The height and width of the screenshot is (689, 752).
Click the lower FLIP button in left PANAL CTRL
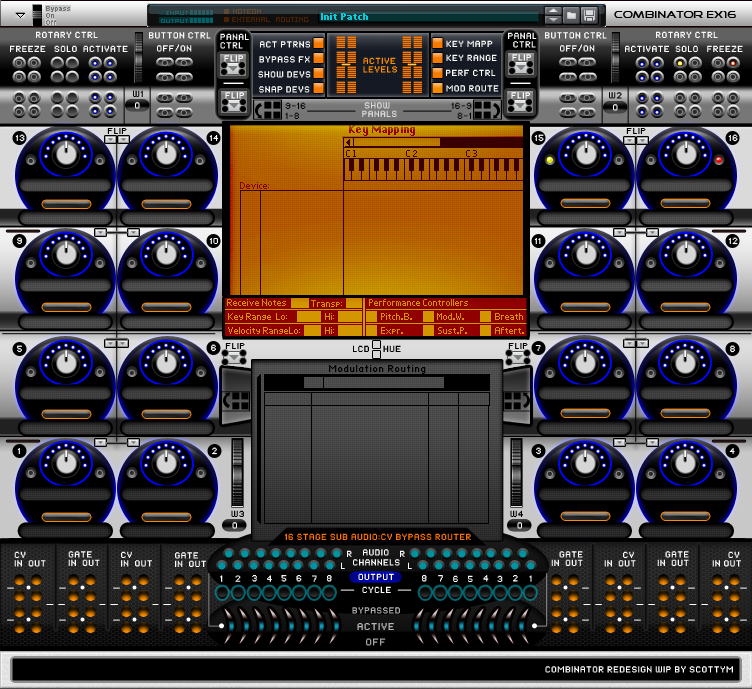(x=234, y=102)
